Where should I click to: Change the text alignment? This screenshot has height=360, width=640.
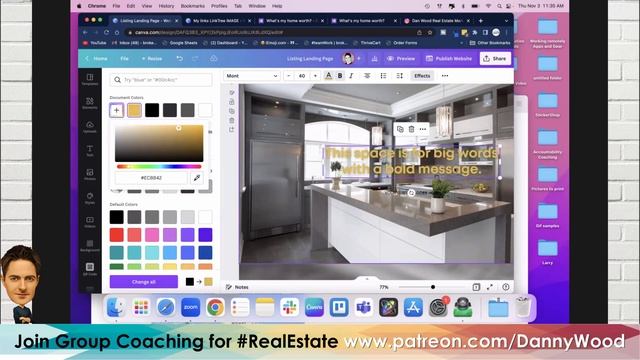(367, 76)
